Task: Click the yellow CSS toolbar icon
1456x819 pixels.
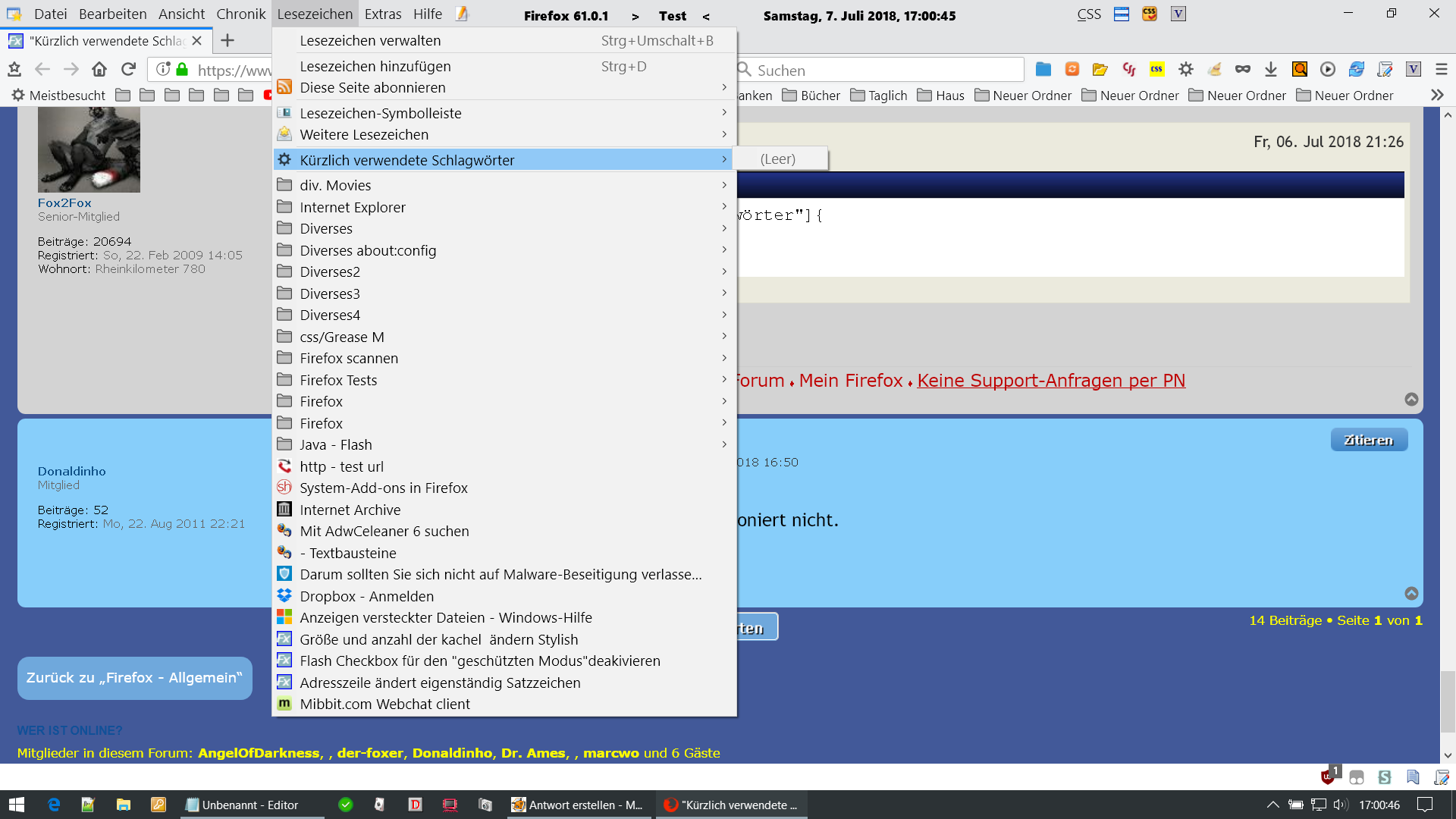Action: pyautogui.click(x=1156, y=70)
